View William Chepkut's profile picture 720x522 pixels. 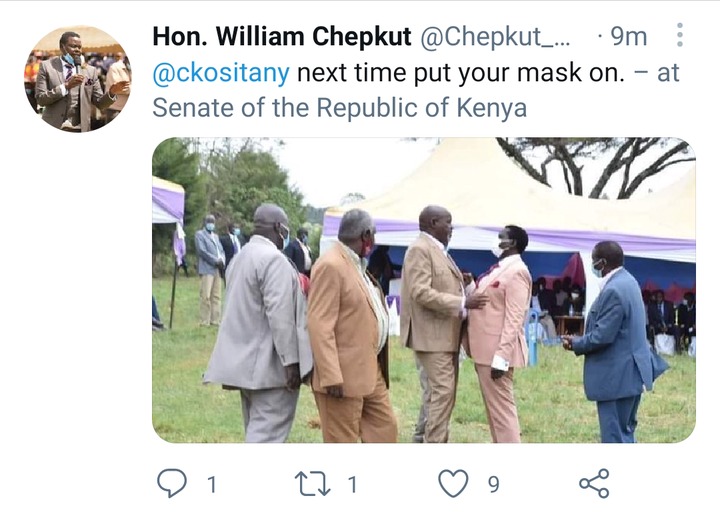(x=78, y=79)
